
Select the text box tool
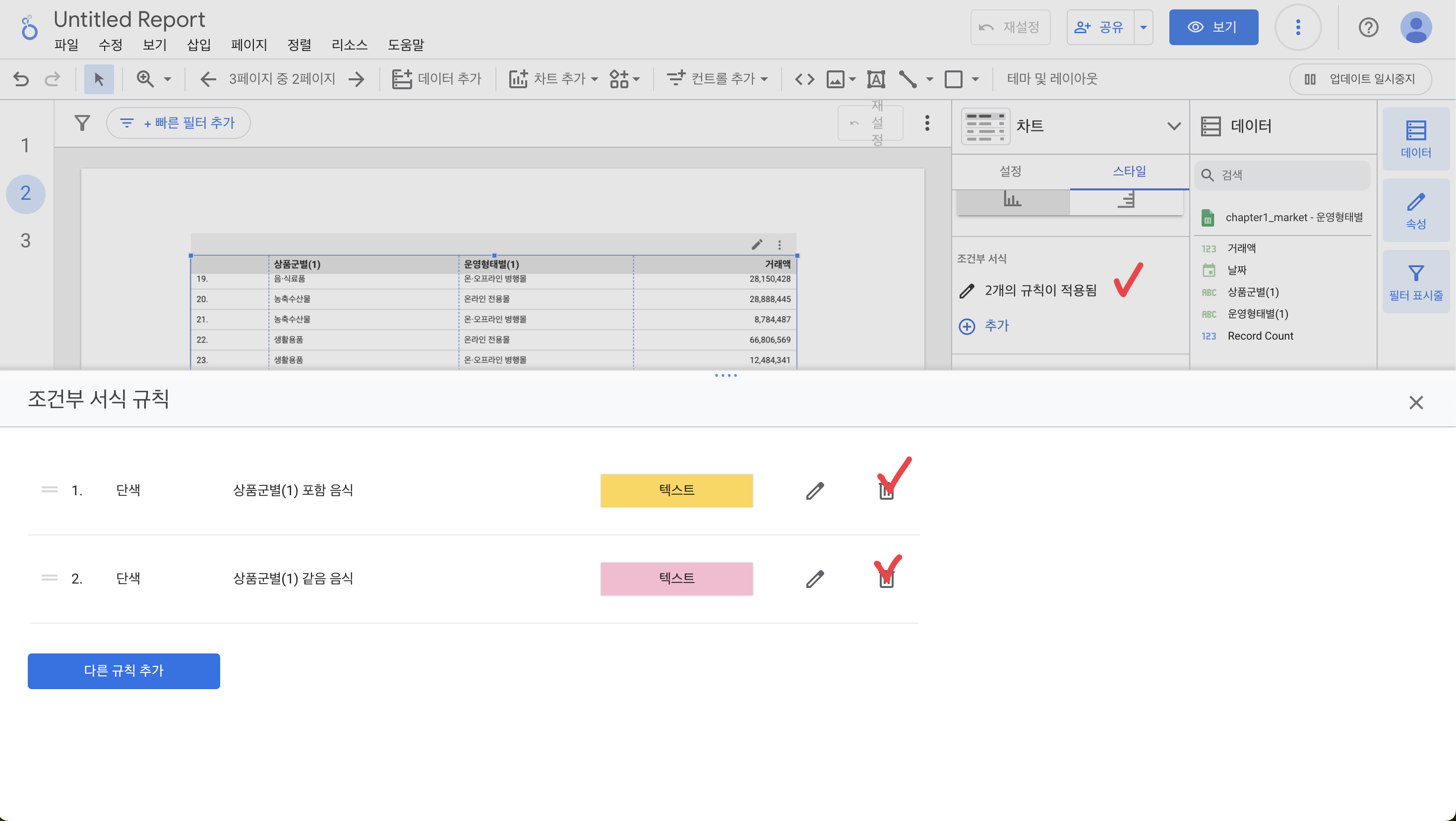875,78
